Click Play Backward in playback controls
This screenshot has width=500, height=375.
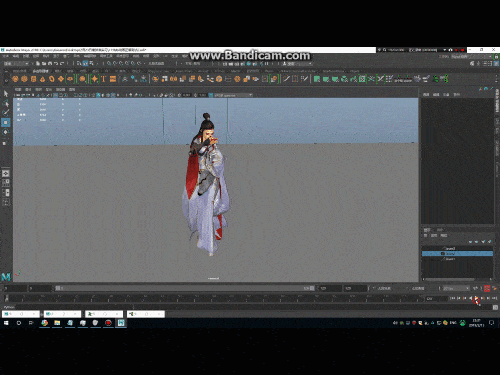[471, 298]
